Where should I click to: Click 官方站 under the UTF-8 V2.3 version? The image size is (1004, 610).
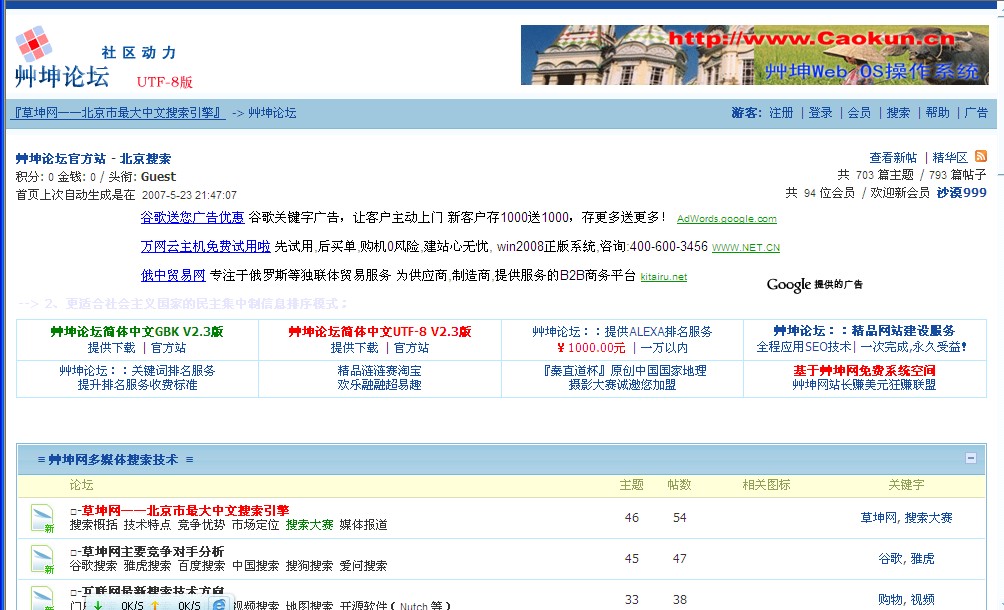click(411, 348)
